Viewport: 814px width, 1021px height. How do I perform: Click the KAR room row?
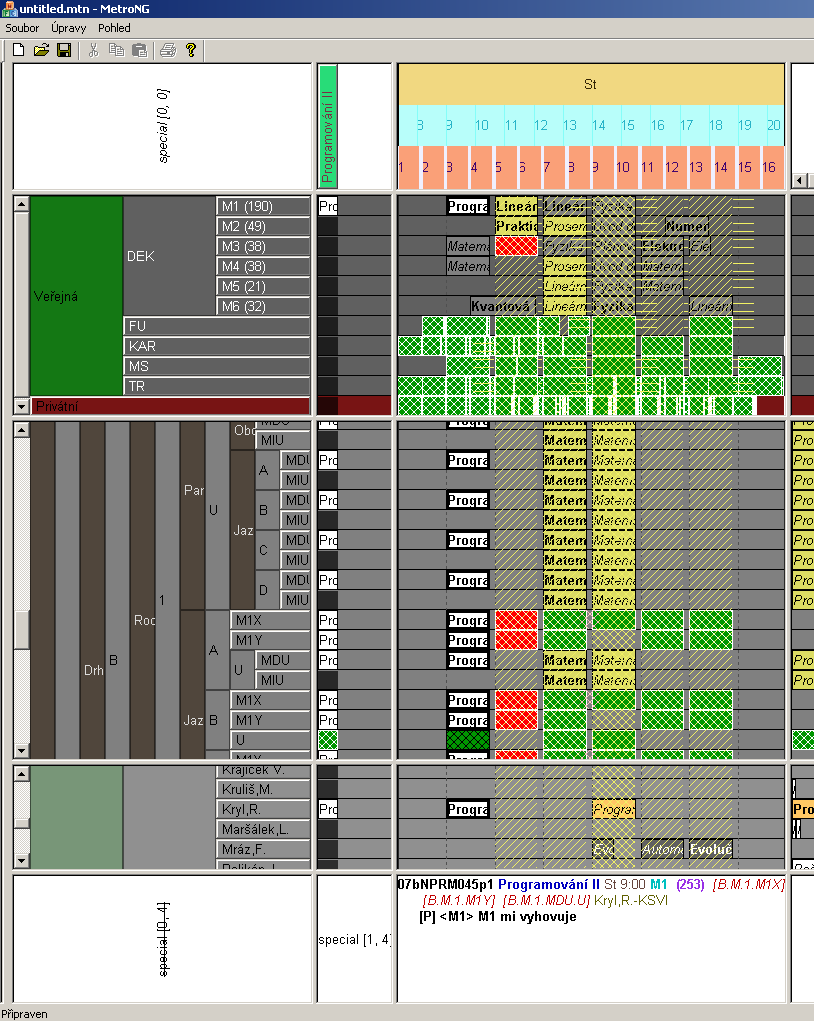(215, 346)
